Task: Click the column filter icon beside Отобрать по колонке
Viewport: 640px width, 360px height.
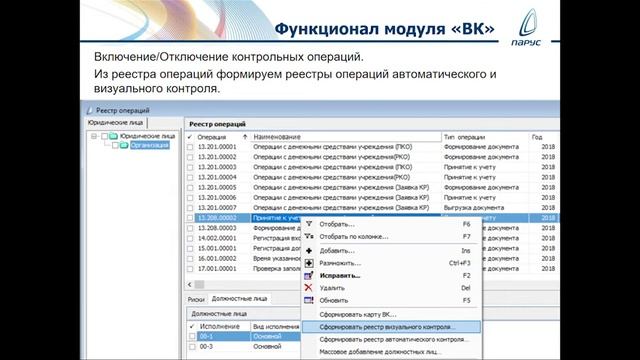Action: [309, 236]
